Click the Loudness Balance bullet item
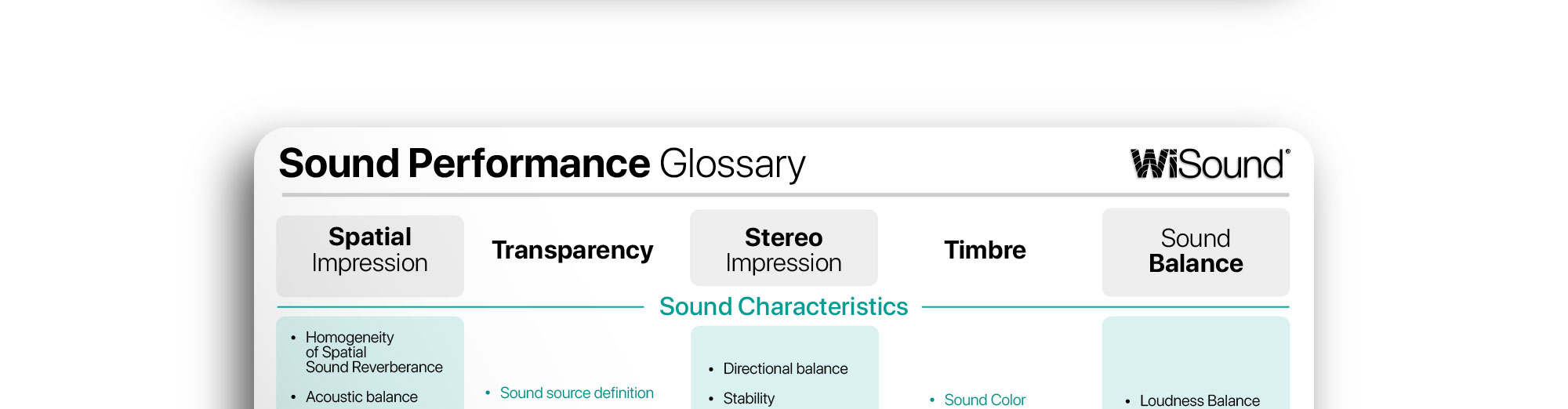Screen dimensions: 1568x409 click(1200, 400)
